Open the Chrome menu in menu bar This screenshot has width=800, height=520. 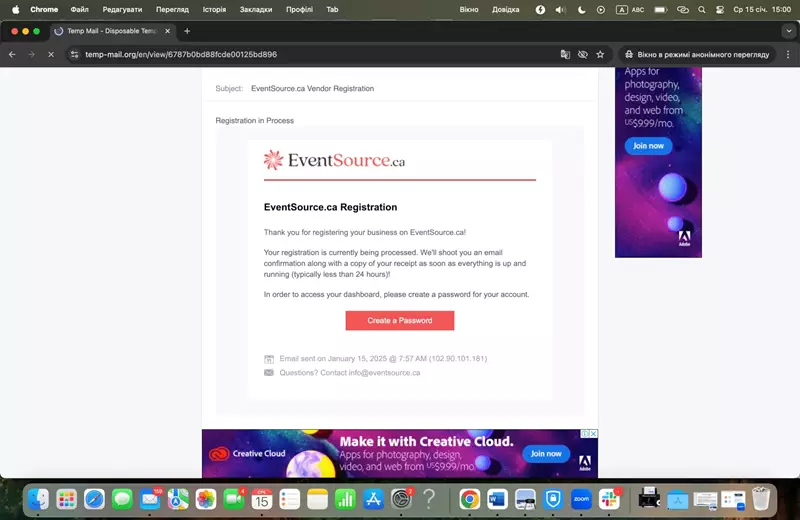44,9
